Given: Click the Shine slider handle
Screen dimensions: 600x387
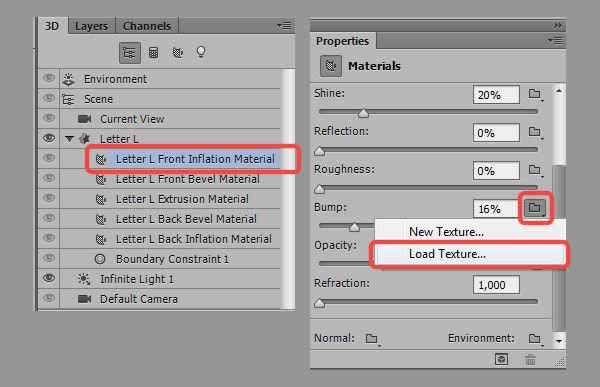Looking at the screenshot, I should point(364,113).
